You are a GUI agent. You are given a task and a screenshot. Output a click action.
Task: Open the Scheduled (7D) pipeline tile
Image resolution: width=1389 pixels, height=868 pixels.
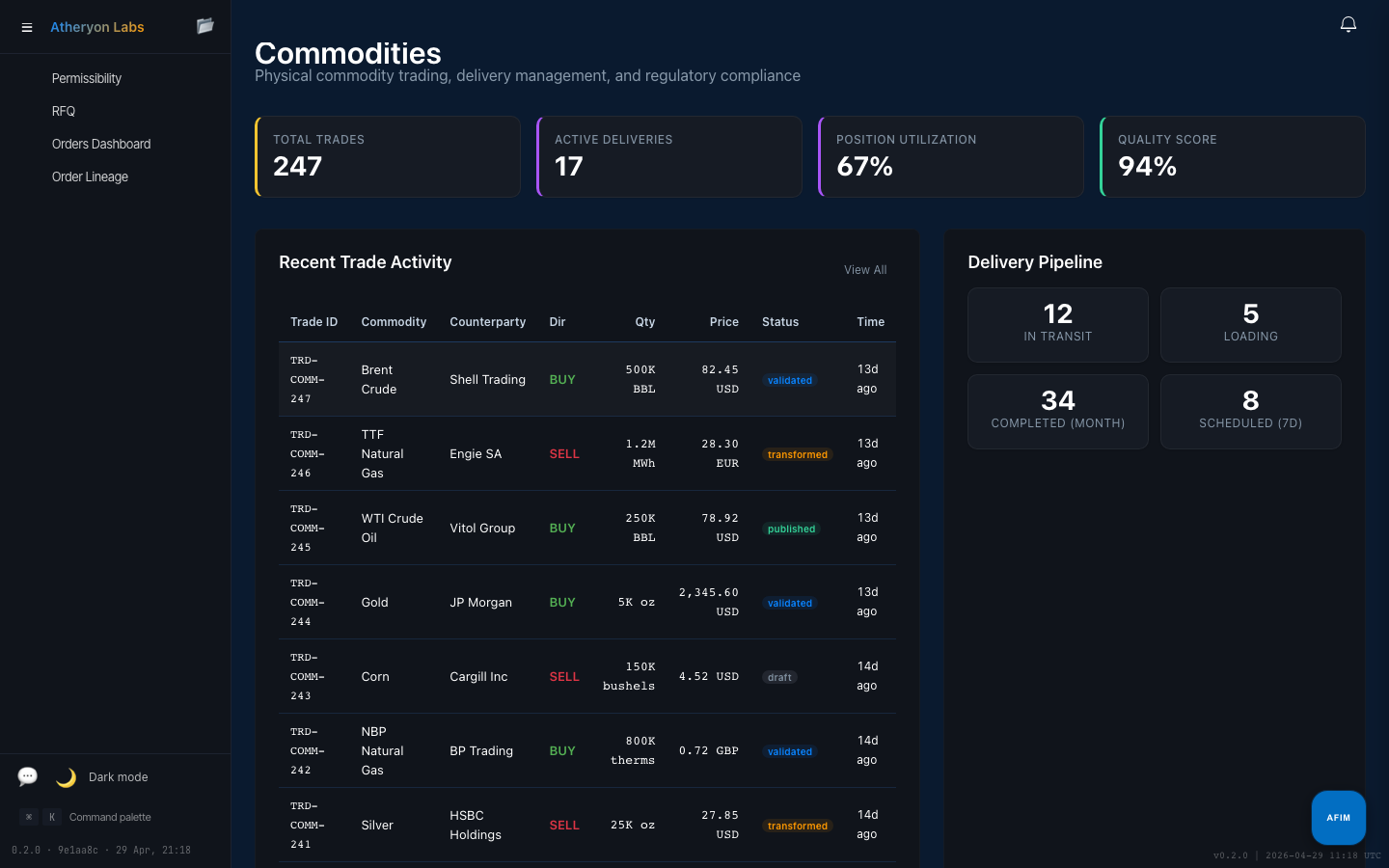(x=1251, y=412)
